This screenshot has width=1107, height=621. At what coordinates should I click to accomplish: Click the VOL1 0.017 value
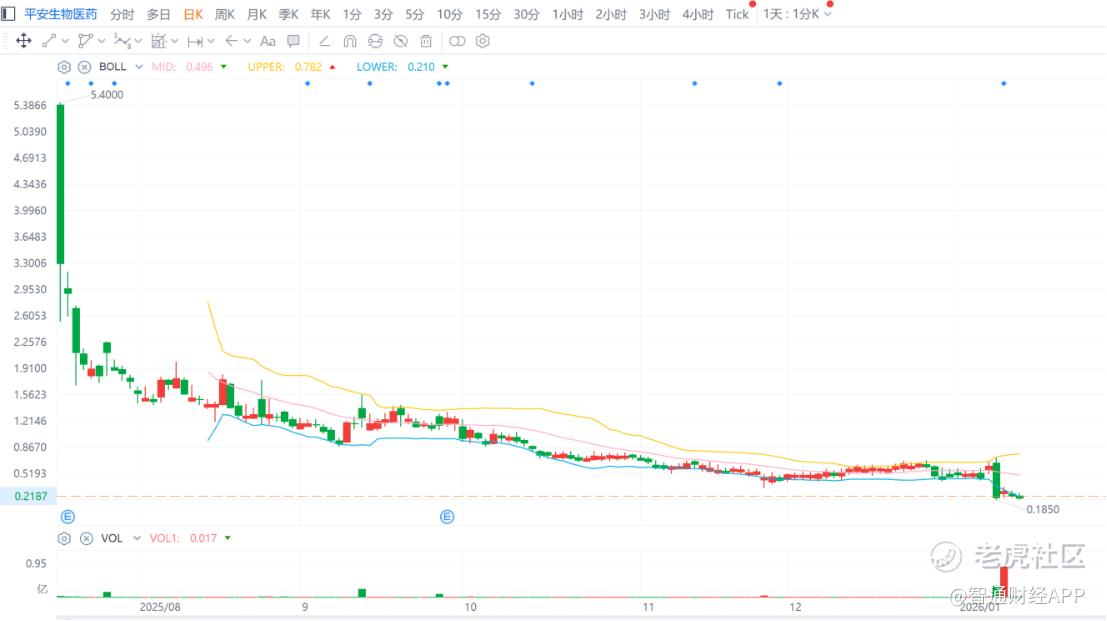coord(203,538)
